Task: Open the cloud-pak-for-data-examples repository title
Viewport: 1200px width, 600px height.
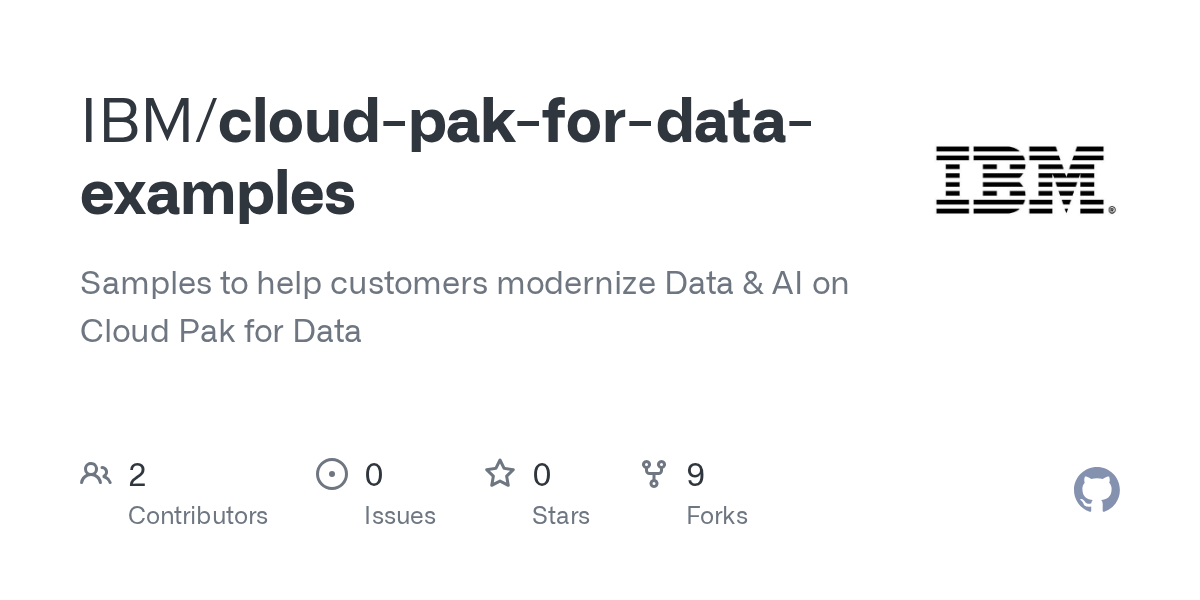Action: pos(446,158)
